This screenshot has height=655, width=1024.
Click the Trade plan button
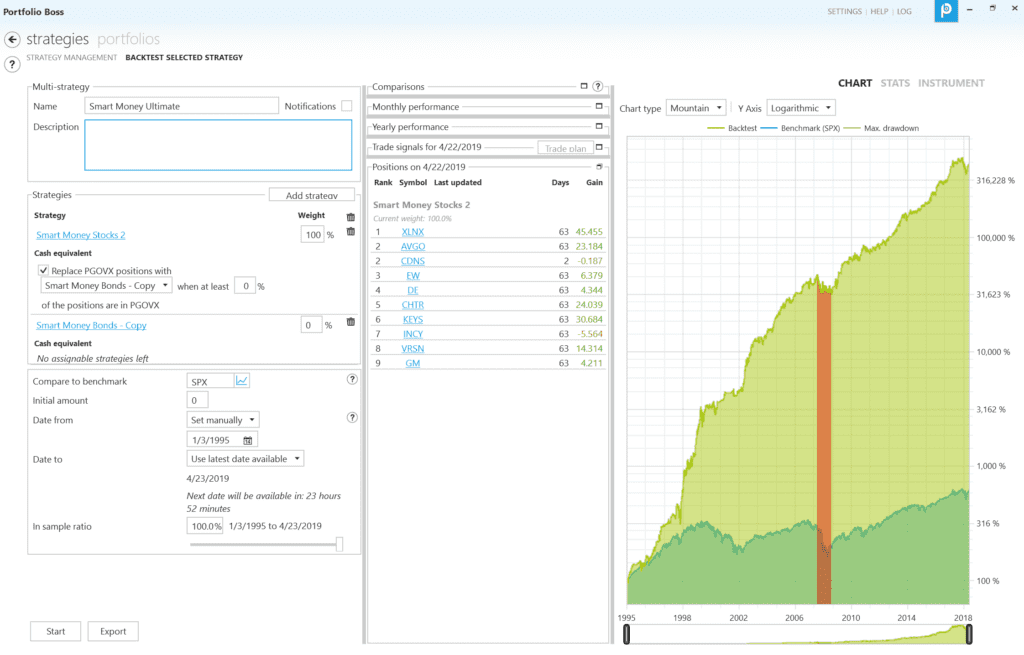[566, 148]
